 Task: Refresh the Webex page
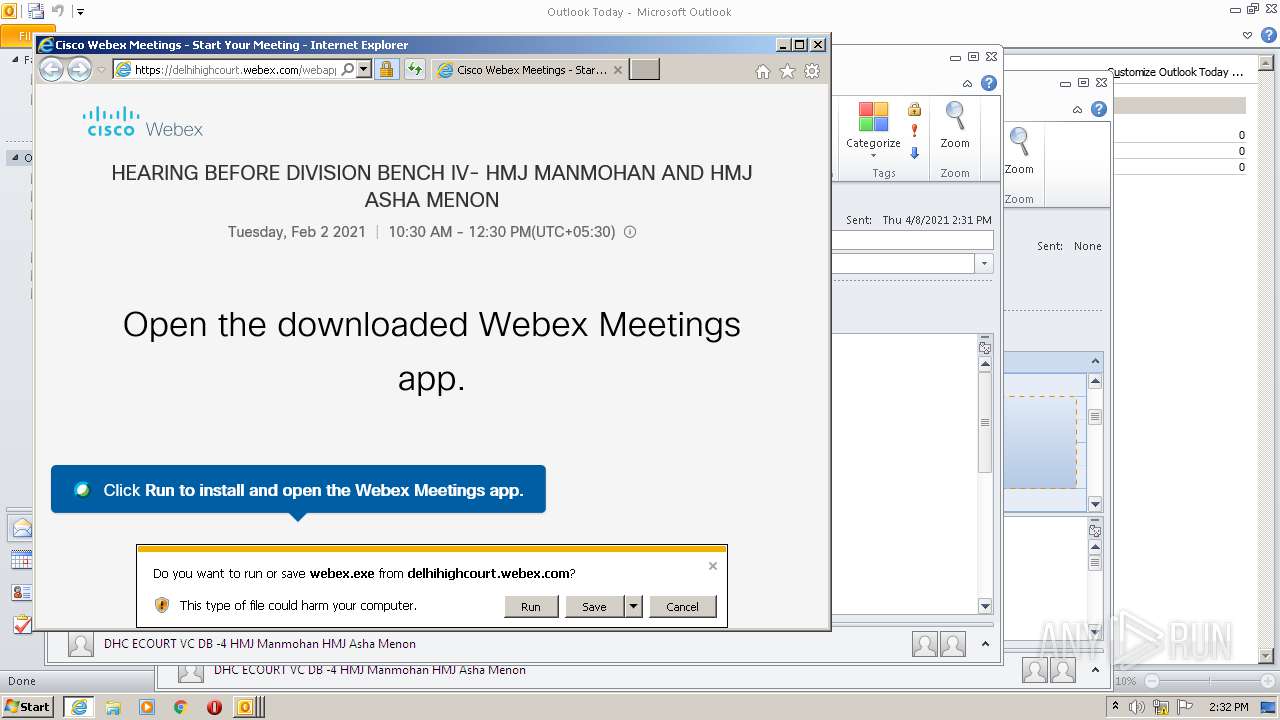click(415, 70)
